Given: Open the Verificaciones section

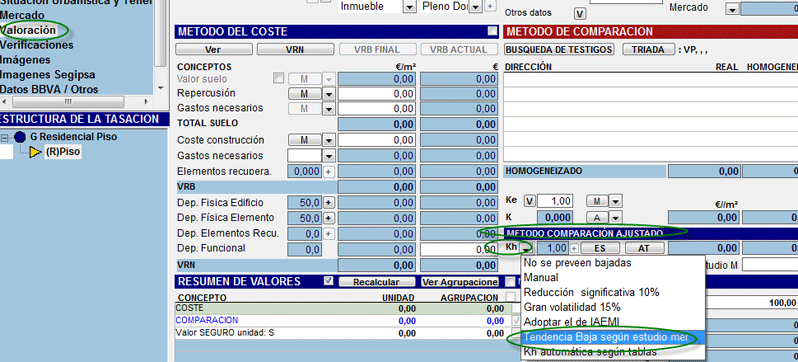Looking at the screenshot, I should (x=37, y=45).
